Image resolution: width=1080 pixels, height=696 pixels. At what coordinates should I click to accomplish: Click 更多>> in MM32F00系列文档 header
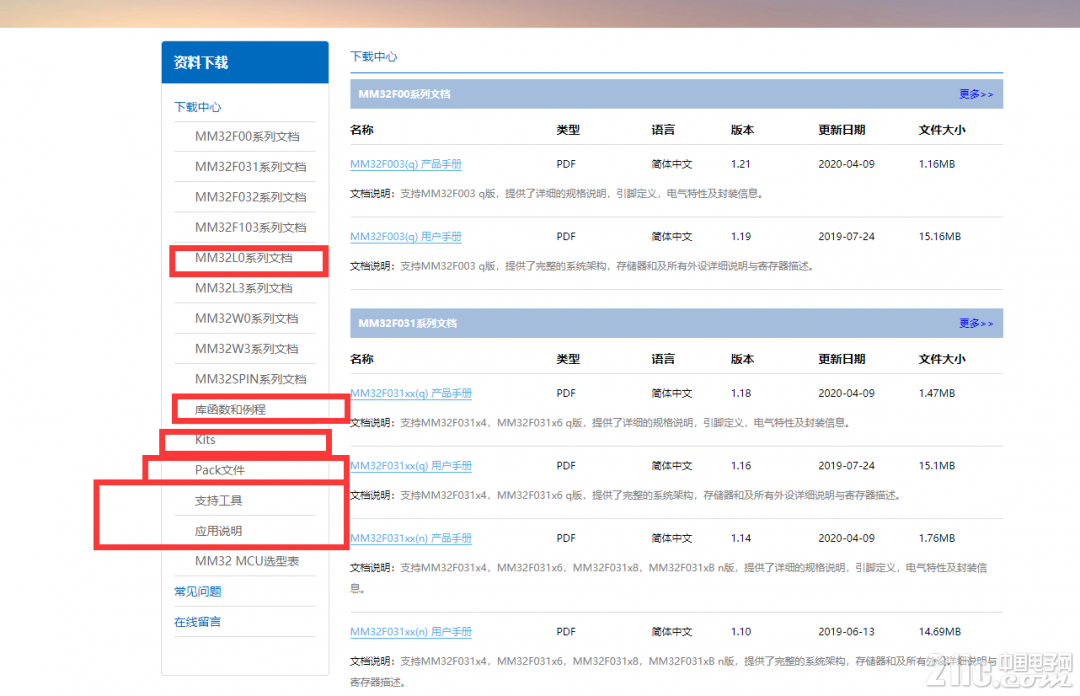tap(976, 94)
